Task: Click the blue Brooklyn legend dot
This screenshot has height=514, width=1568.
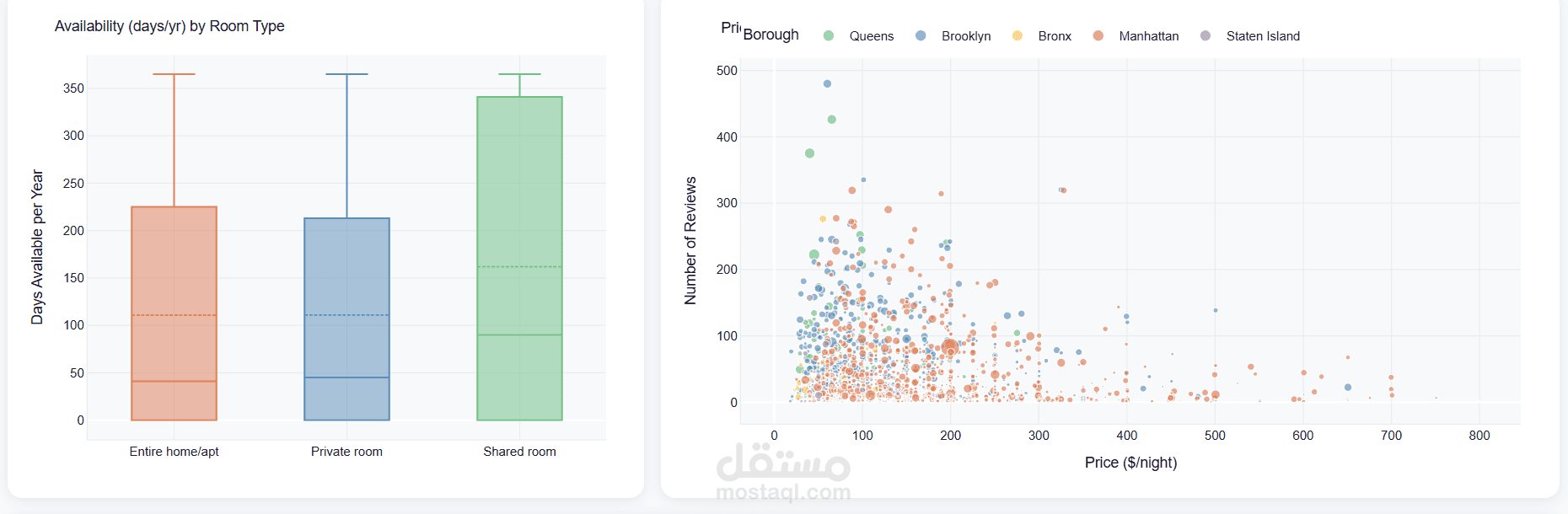Action: [921, 35]
